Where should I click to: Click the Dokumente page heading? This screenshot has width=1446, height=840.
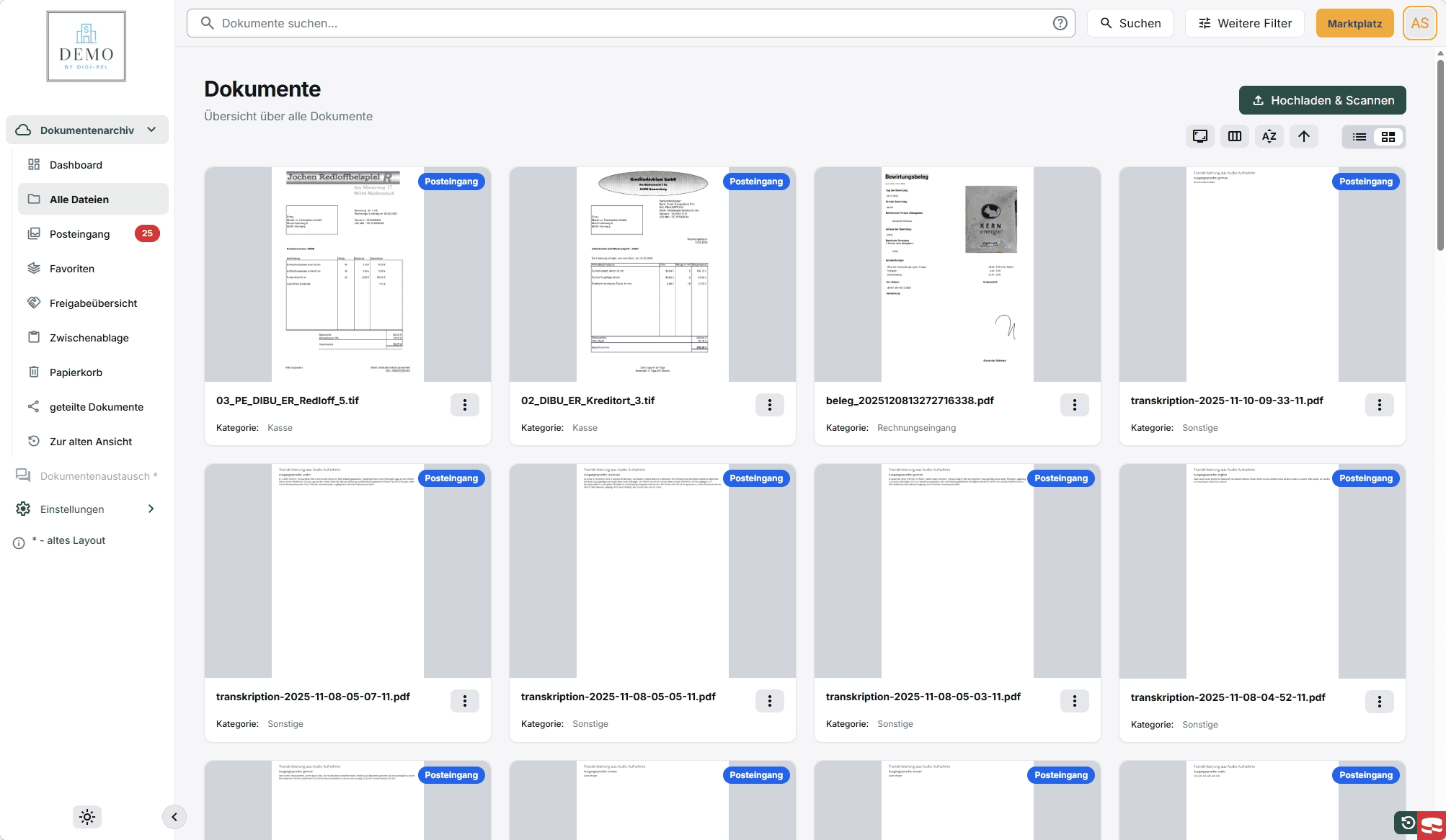click(262, 89)
